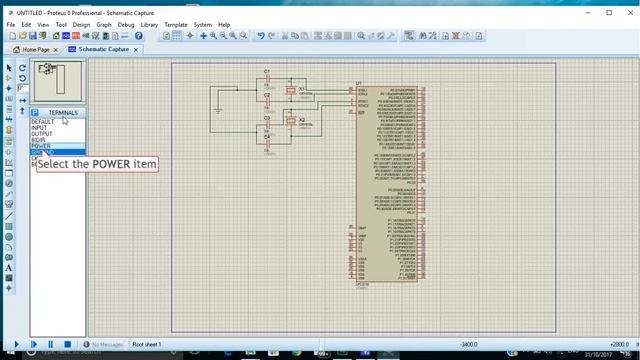Click the Redo arrow icon
The image size is (640, 360).
point(271,36)
